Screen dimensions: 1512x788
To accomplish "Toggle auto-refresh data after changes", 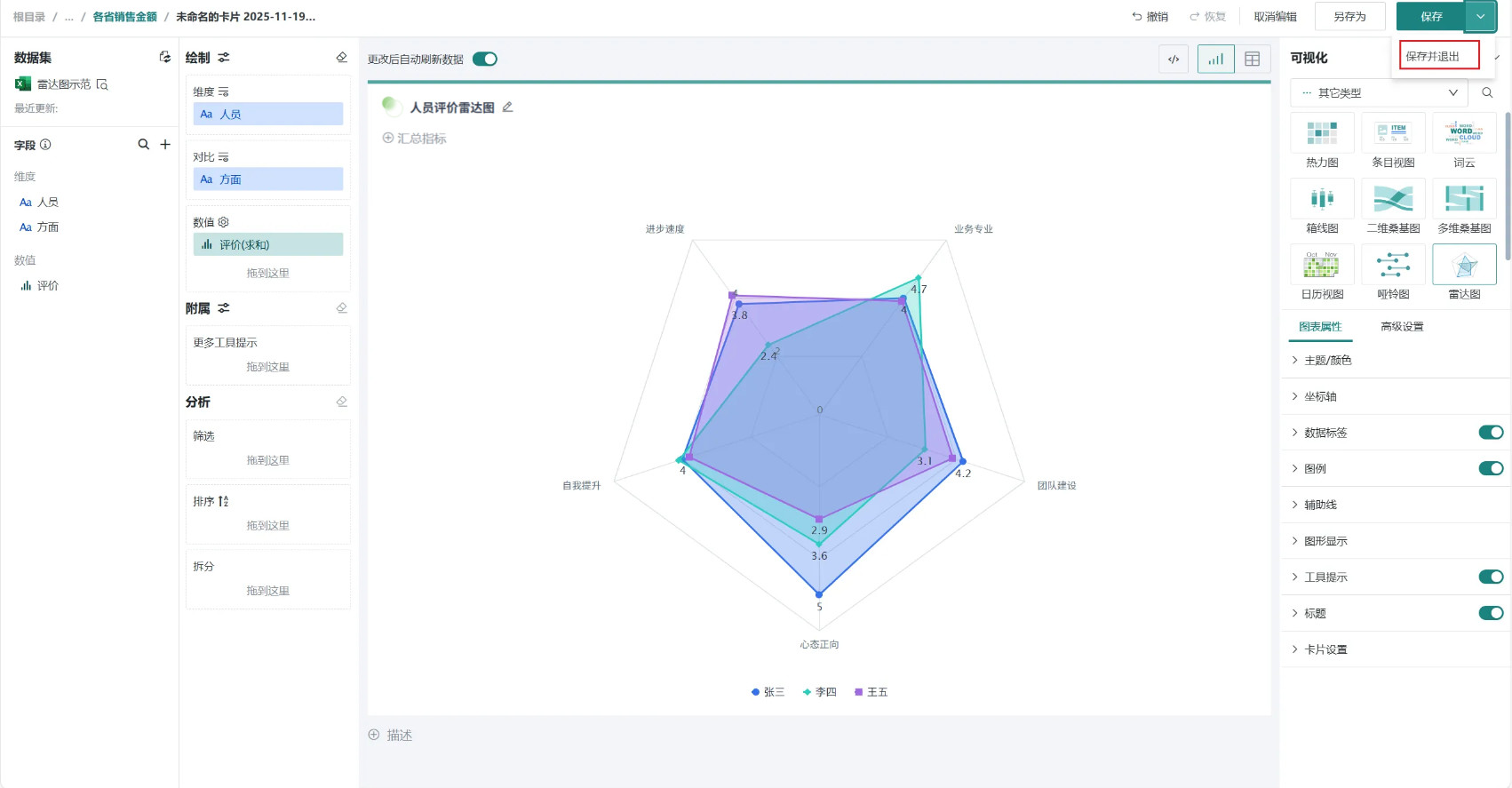I will 485,60.
